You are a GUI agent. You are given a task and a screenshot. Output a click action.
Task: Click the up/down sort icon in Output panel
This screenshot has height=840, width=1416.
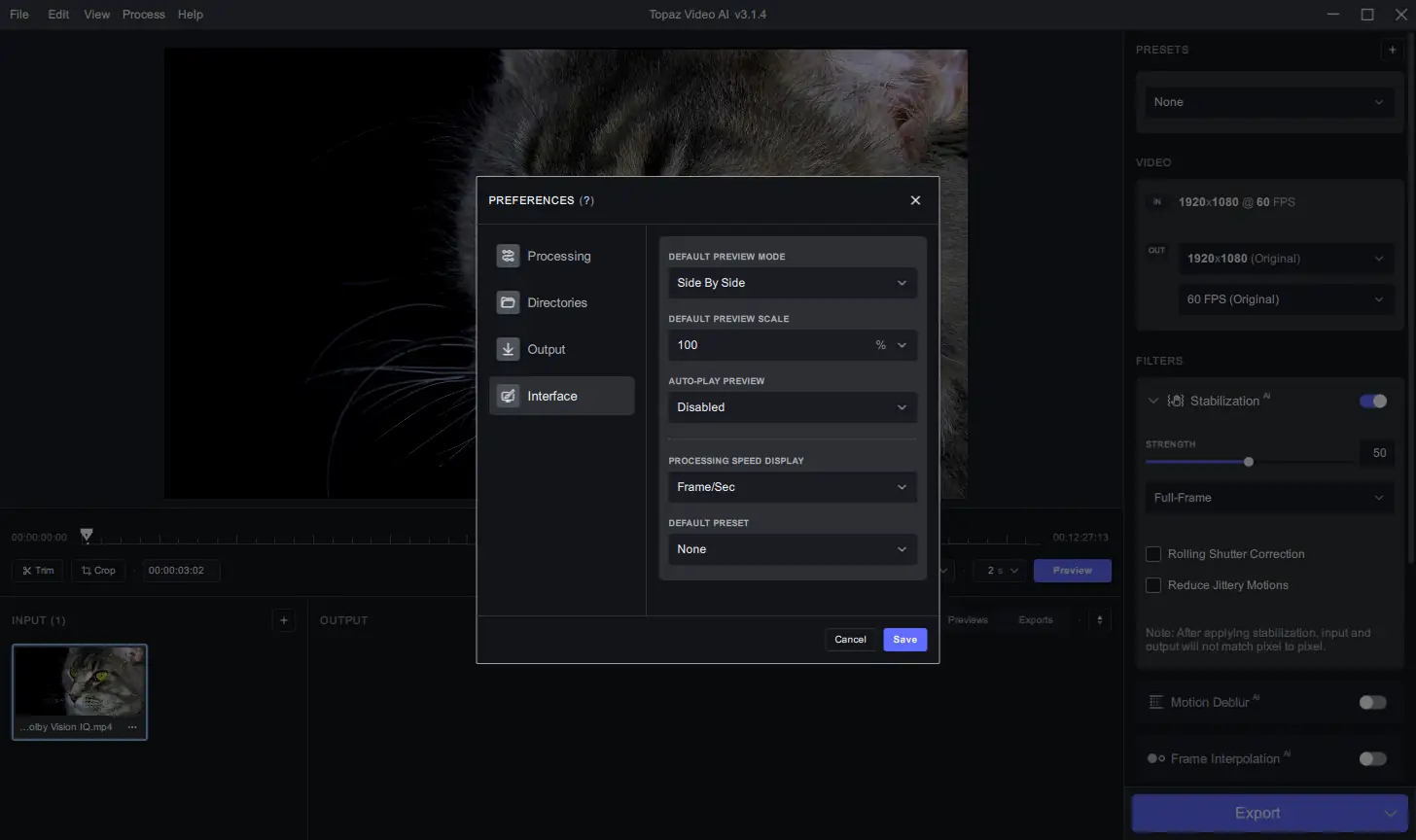[1100, 620]
